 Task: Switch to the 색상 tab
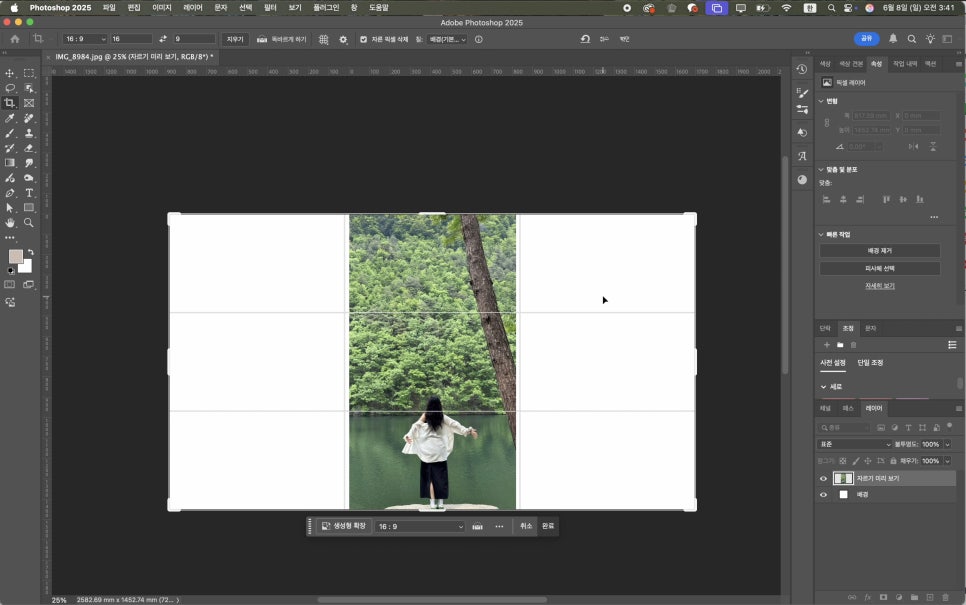[x=825, y=64]
